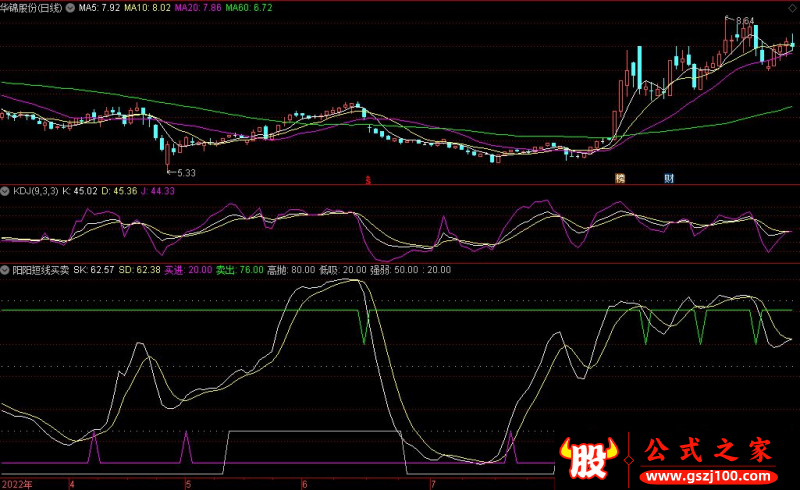
Task: Select the magenta MA20 legend label
Action: pyautogui.click(x=198, y=7)
